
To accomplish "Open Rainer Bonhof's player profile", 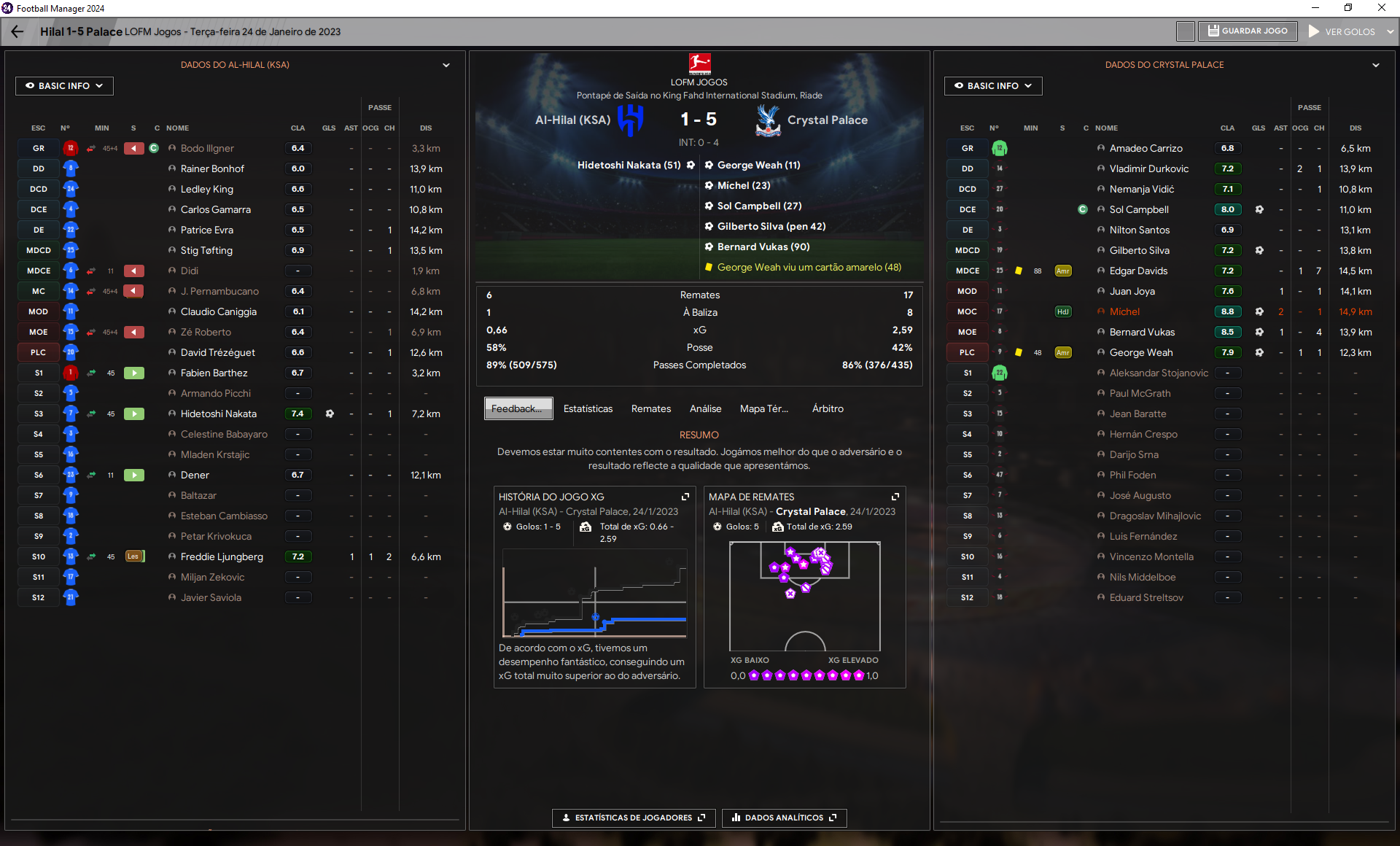I will point(212,168).
